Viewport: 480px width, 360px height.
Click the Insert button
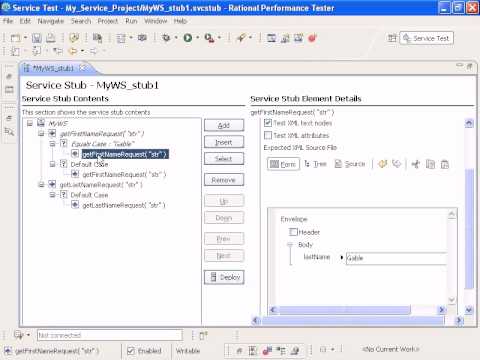tap(224, 142)
